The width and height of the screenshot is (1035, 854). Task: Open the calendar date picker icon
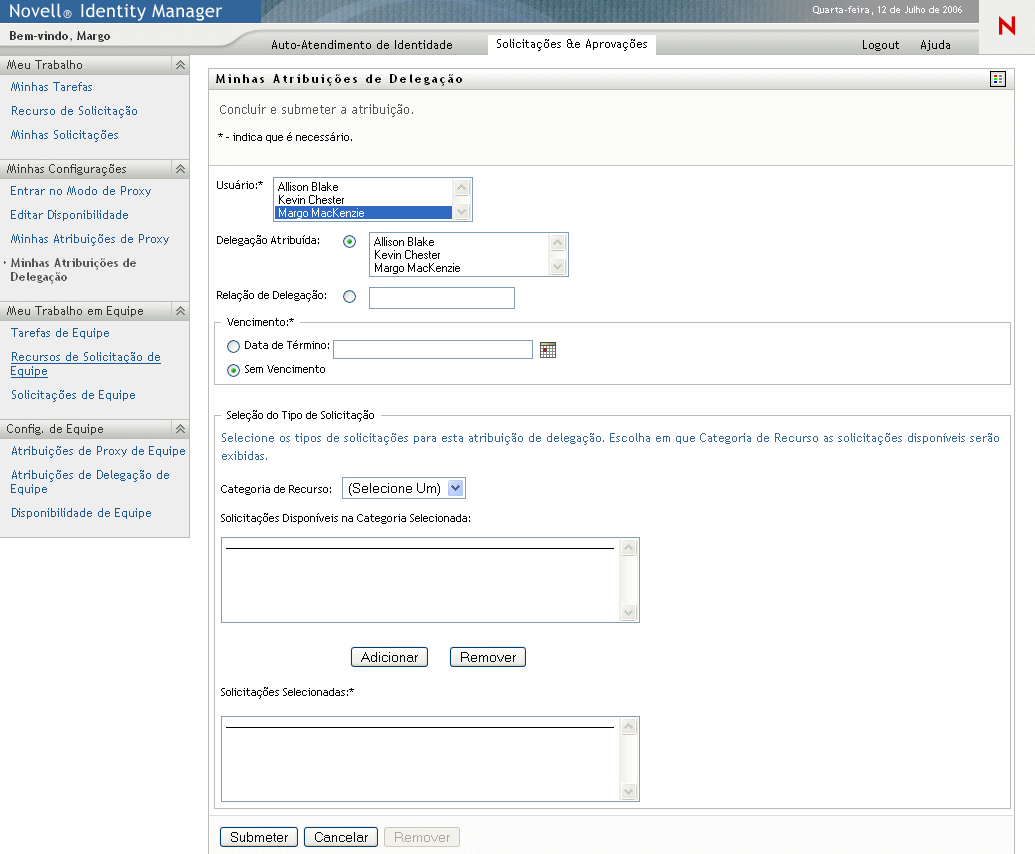click(547, 349)
